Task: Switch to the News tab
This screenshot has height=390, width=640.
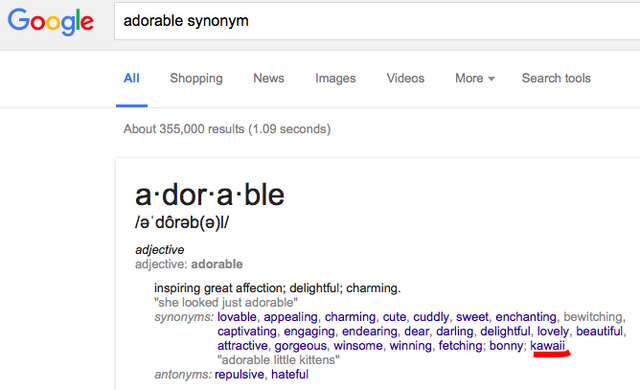Action: click(269, 78)
